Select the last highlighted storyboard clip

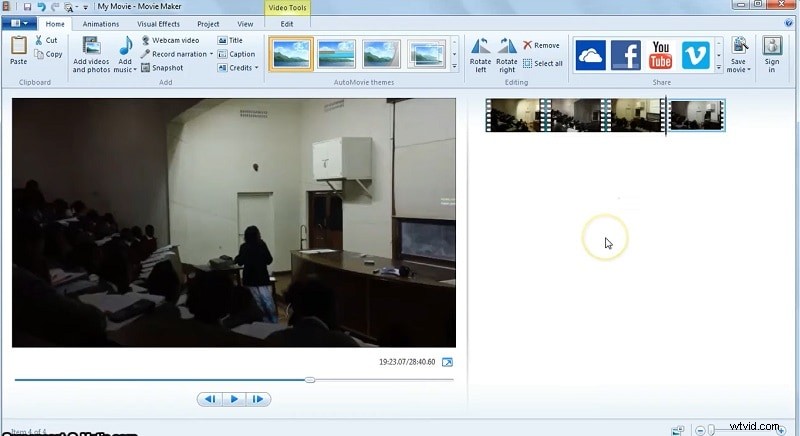(x=696, y=116)
